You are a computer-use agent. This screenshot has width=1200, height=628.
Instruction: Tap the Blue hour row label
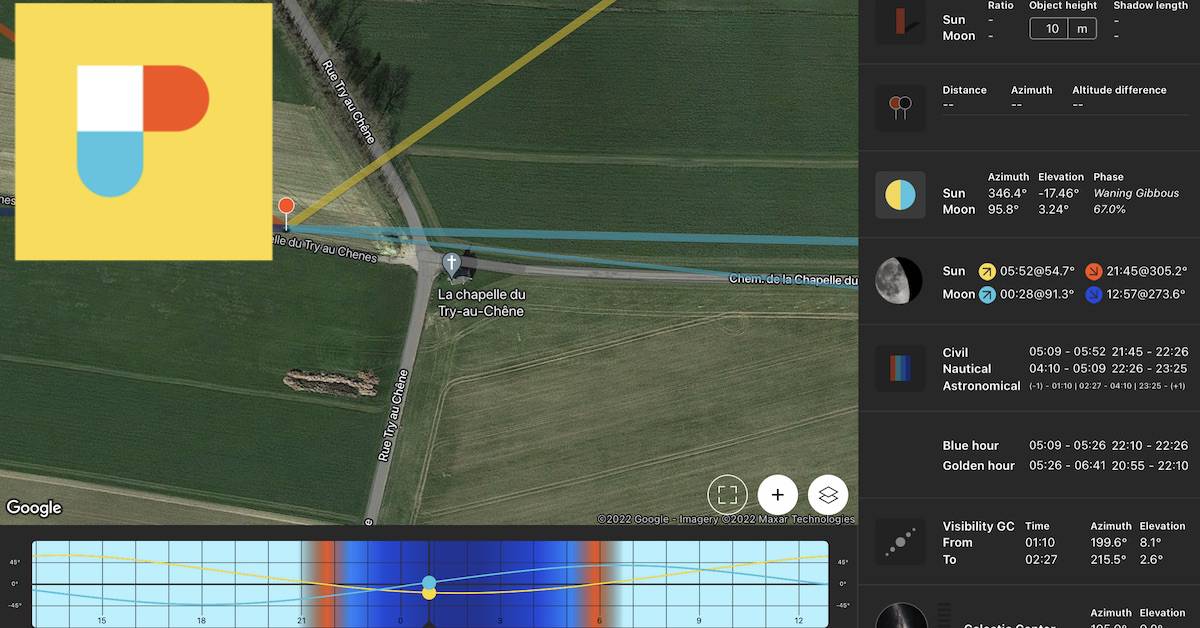coord(970,445)
